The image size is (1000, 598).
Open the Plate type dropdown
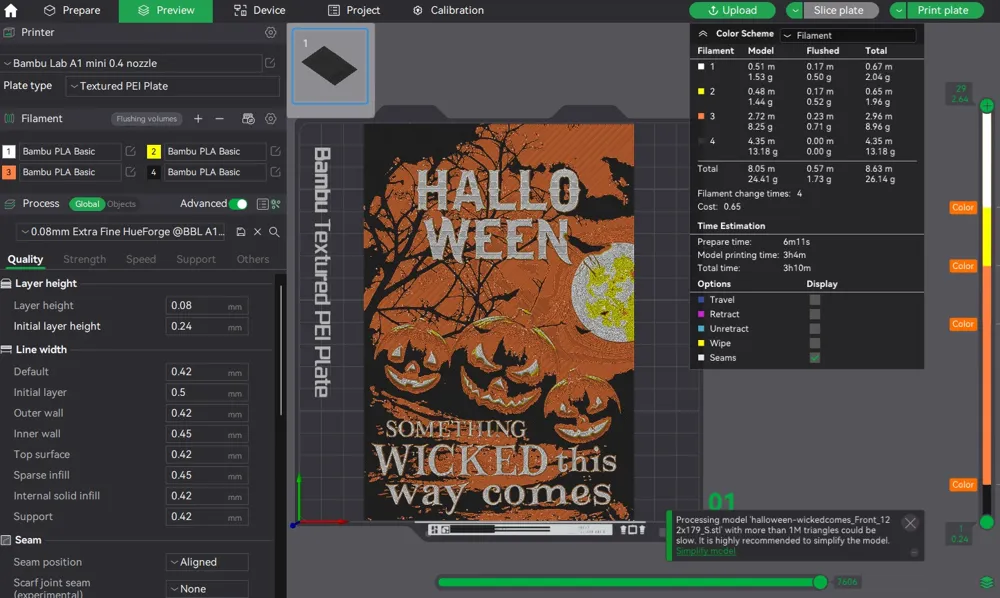click(x=172, y=86)
